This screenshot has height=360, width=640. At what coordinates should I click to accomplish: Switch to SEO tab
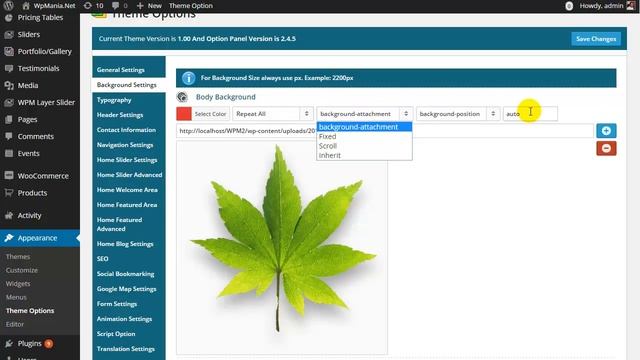(129, 259)
